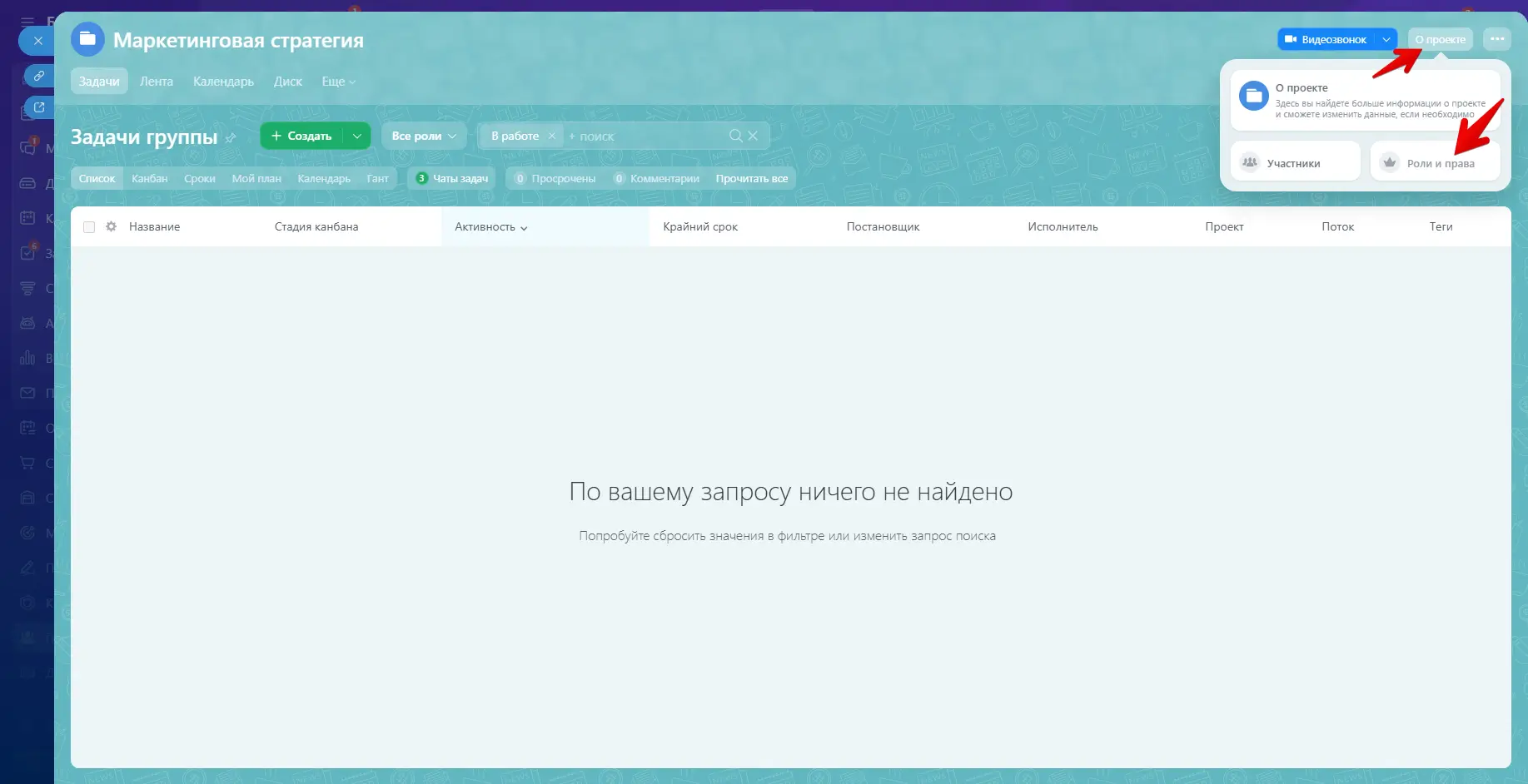
Task: Open the analytics bar chart sidebar icon
Action: [x=27, y=358]
